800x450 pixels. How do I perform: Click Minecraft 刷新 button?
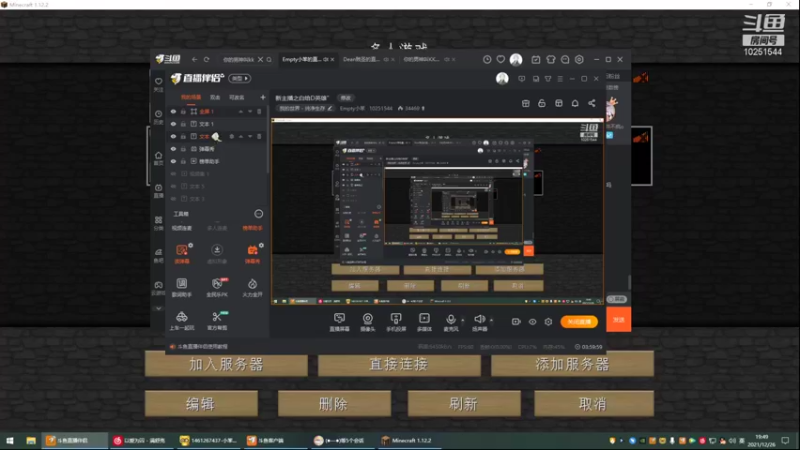[x=464, y=404]
